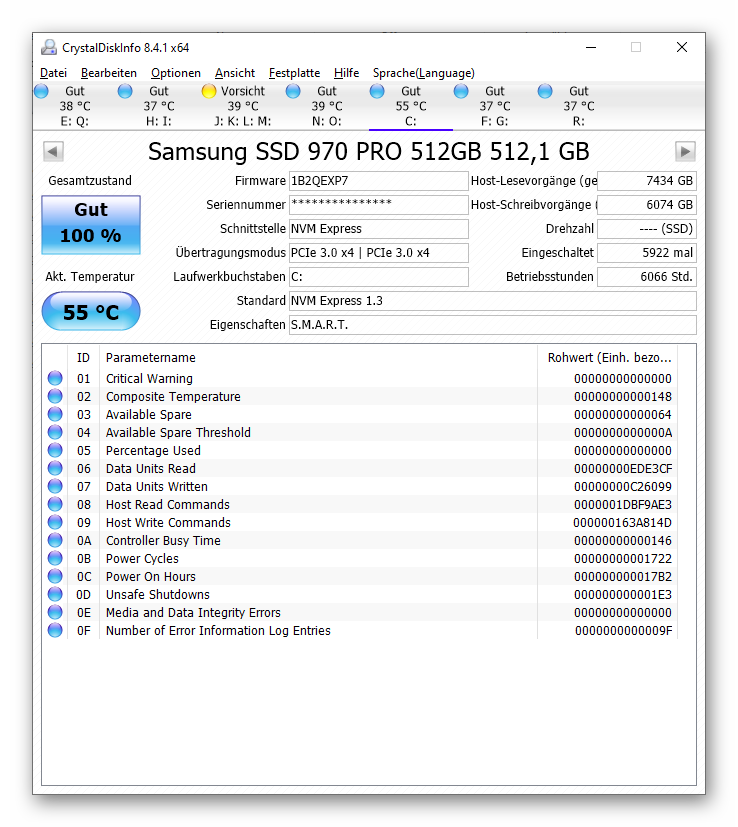Viewport: 738px width, 827px height.
Task: Click the Eigenschaften field S.M.A.R.T.
Action: (492, 325)
